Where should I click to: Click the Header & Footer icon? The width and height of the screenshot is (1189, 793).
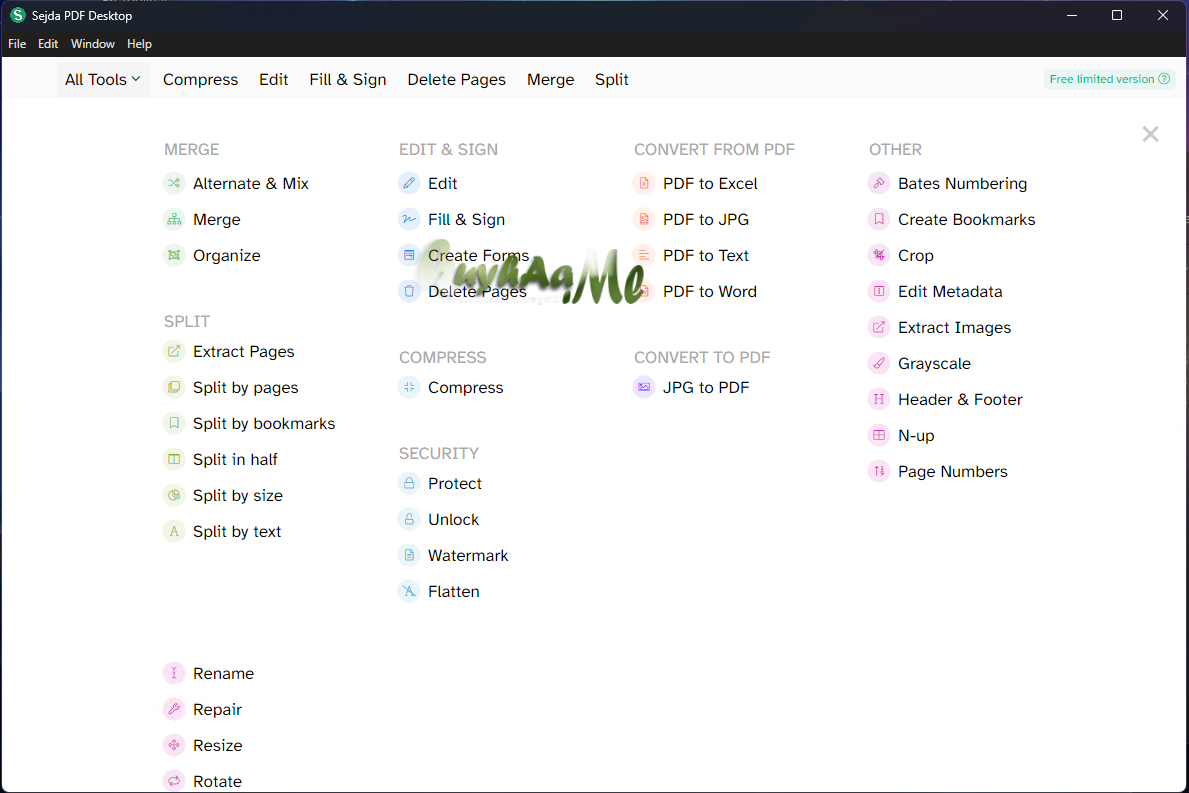click(x=879, y=399)
